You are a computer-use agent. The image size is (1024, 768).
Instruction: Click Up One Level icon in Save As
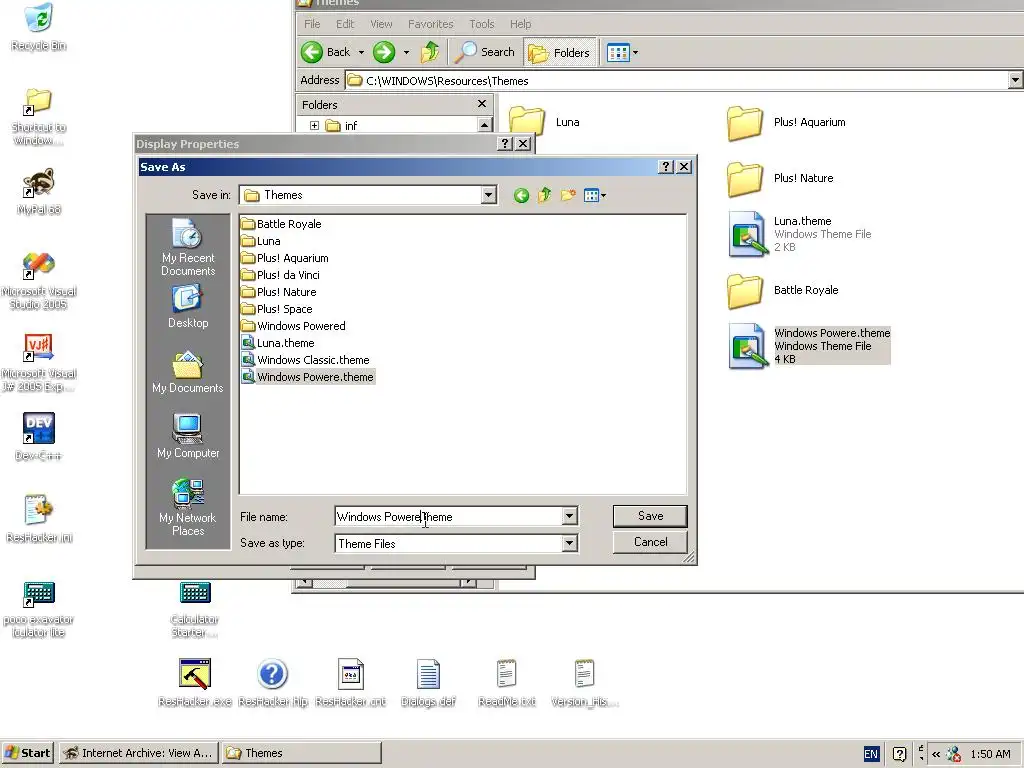pos(544,195)
